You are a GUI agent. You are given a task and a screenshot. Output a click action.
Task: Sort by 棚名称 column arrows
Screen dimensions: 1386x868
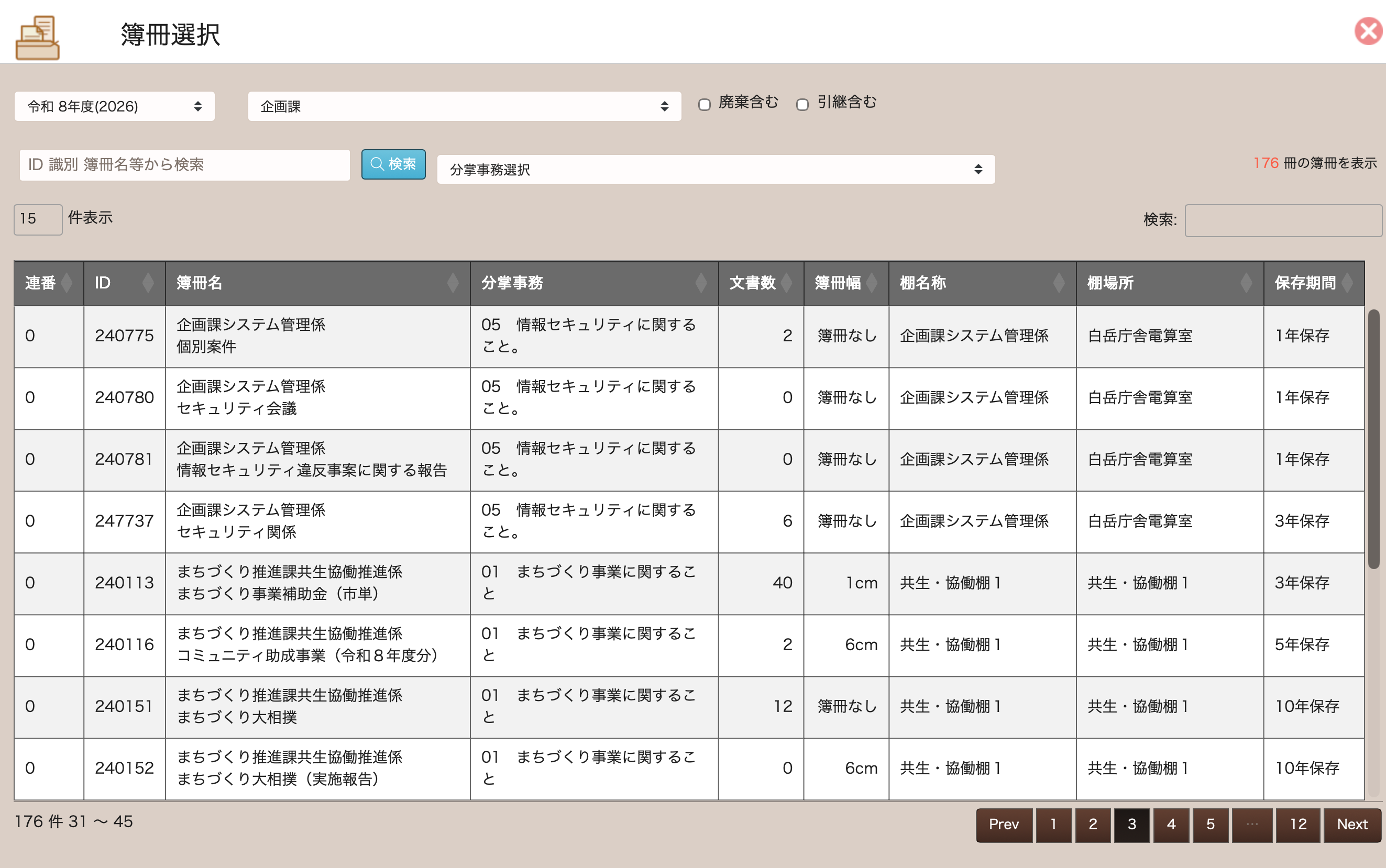pyautogui.click(x=1059, y=283)
